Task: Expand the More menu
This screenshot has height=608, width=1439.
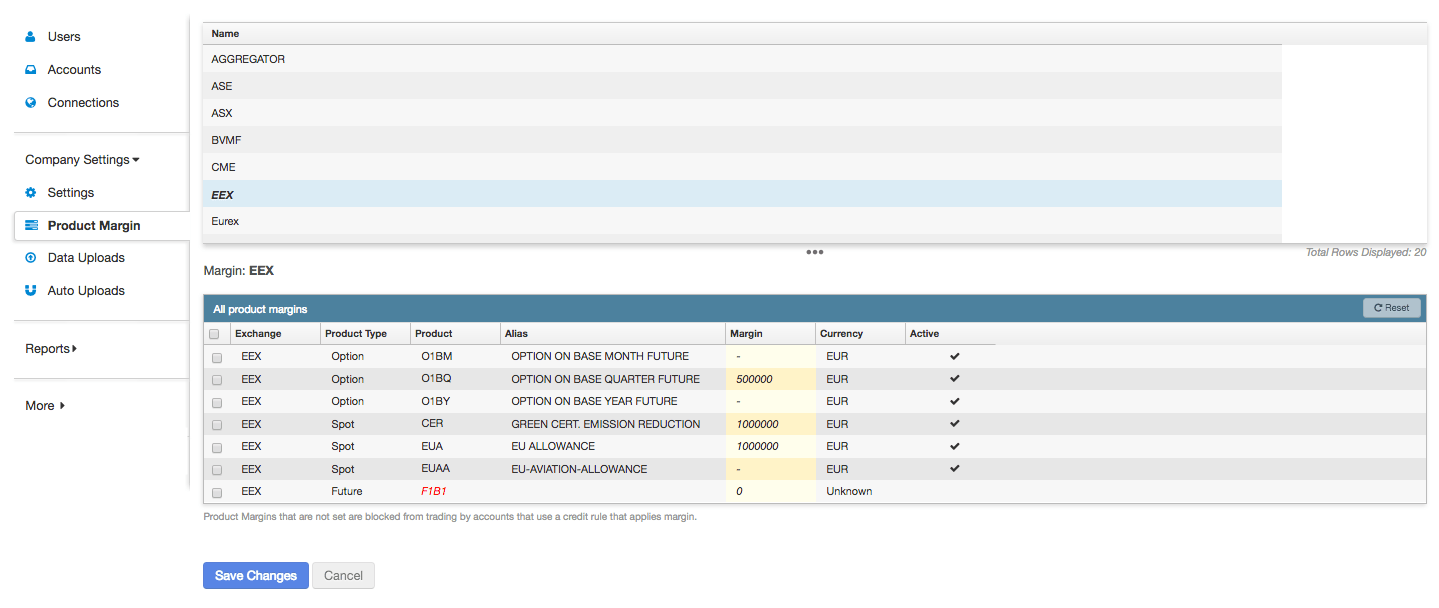Action: point(45,406)
